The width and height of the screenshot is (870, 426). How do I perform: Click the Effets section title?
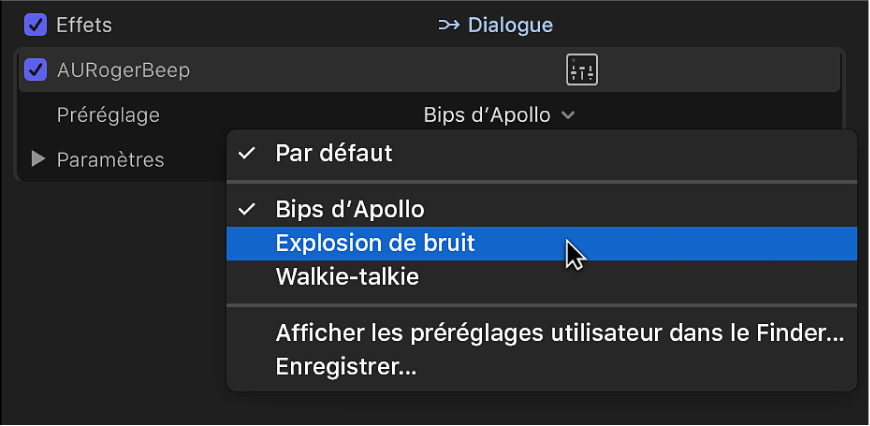click(84, 25)
